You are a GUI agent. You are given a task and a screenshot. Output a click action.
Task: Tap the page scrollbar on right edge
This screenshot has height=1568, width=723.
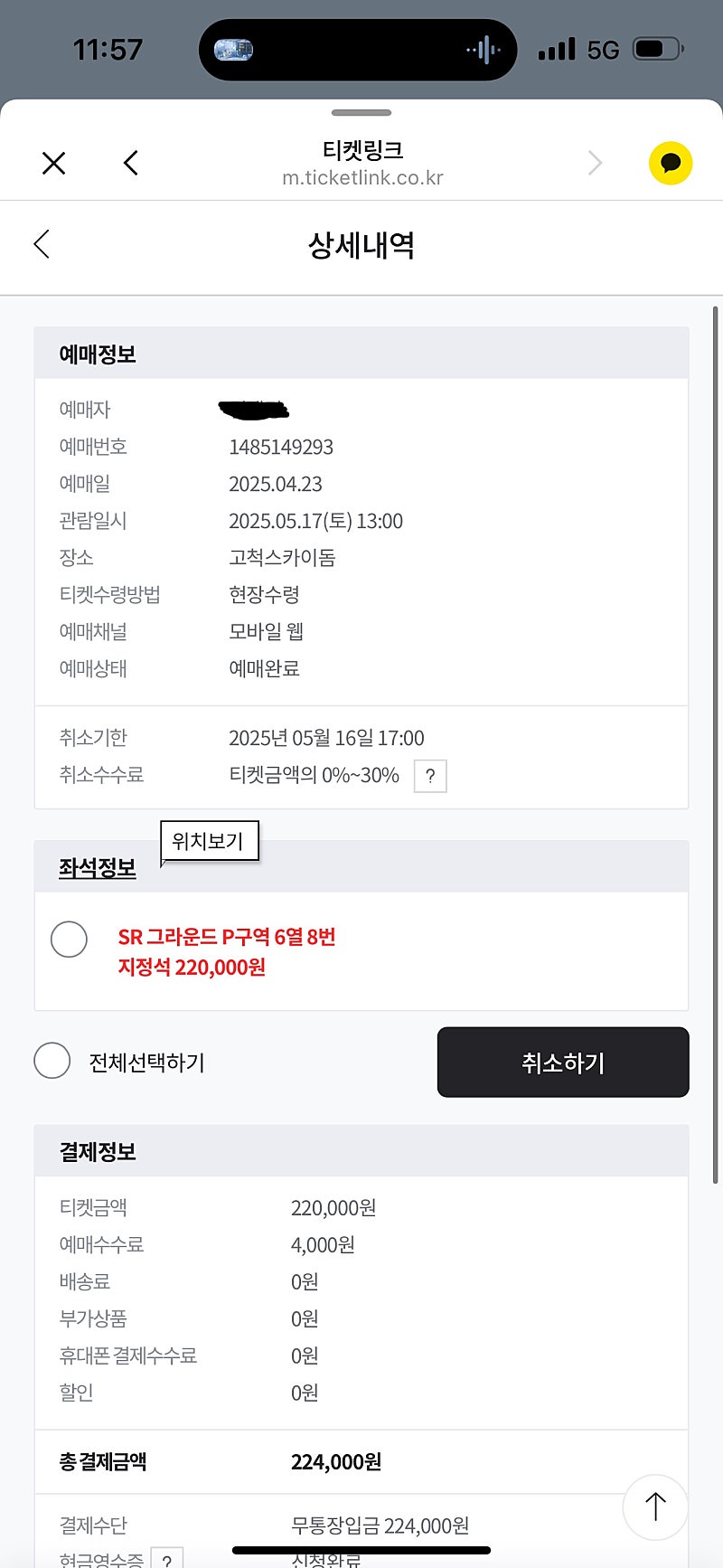[716, 633]
